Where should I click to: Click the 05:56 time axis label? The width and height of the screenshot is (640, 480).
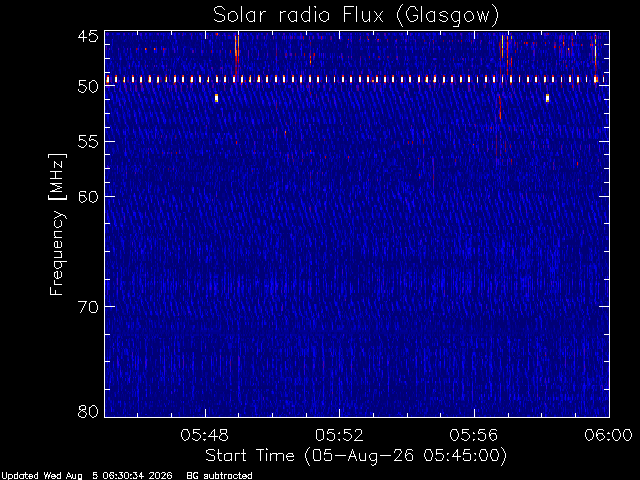474,435
